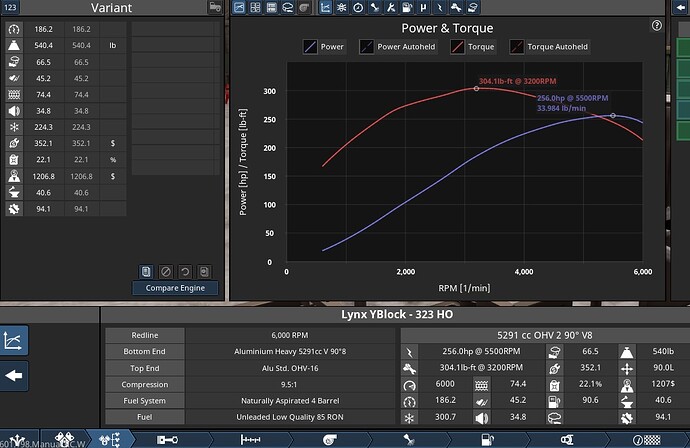Open the graphs view icon in top toolbar
The width and height of the screenshot is (690, 448).
(239, 7)
